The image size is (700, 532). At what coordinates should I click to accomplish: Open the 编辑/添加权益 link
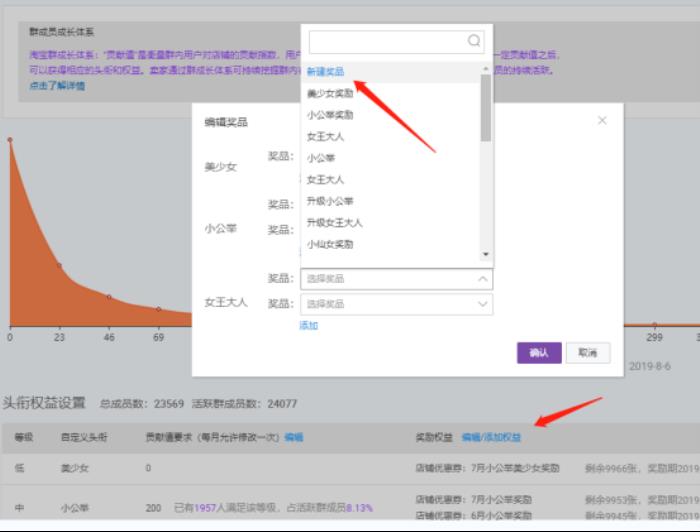coord(490,437)
